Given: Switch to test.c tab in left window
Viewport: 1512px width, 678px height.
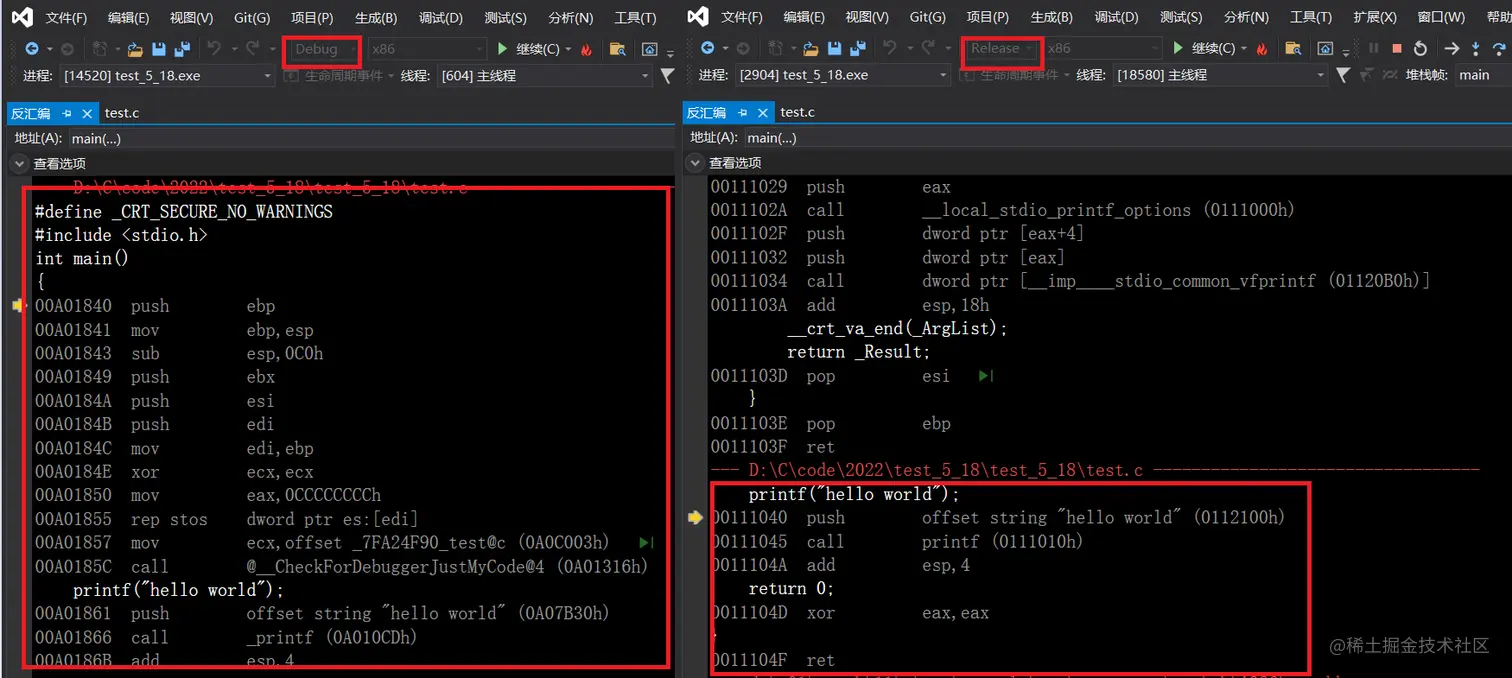Looking at the screenshot, I should (x=122, y=114).
